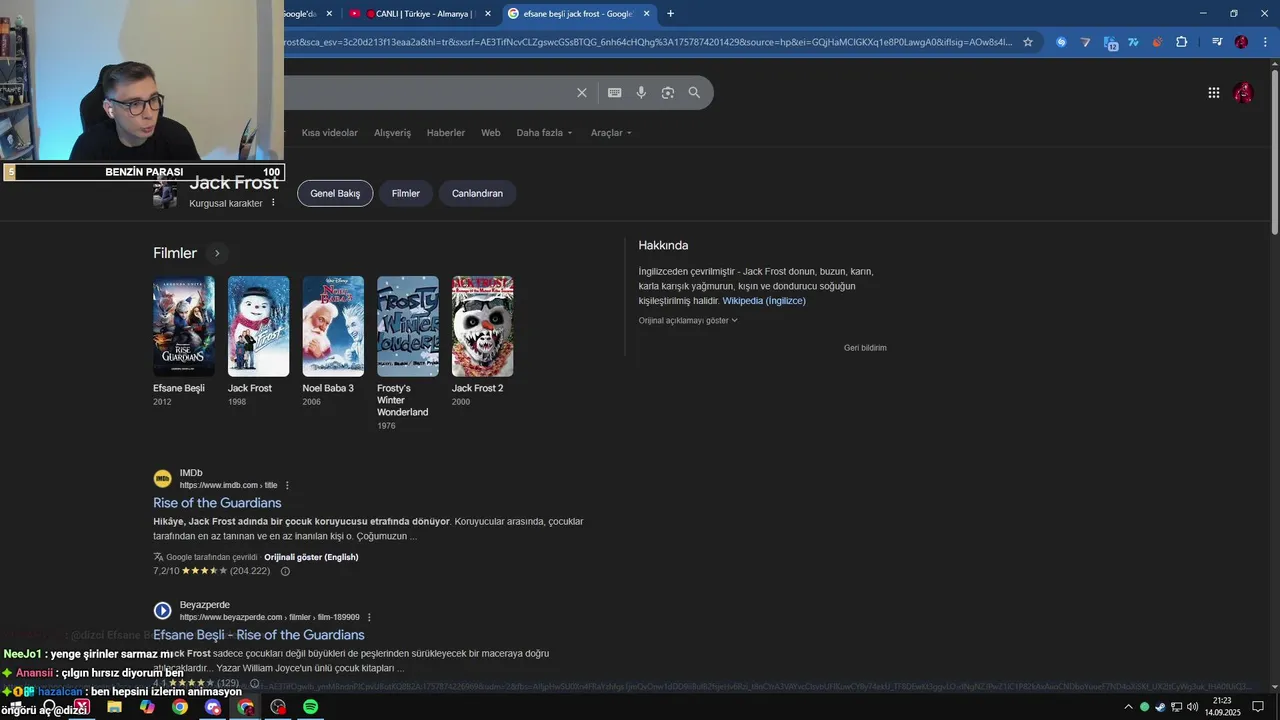This screenshot has height=720, width=1280.
Task: Open the orange acorn extension icon
Action: [x=1157, y=42]
